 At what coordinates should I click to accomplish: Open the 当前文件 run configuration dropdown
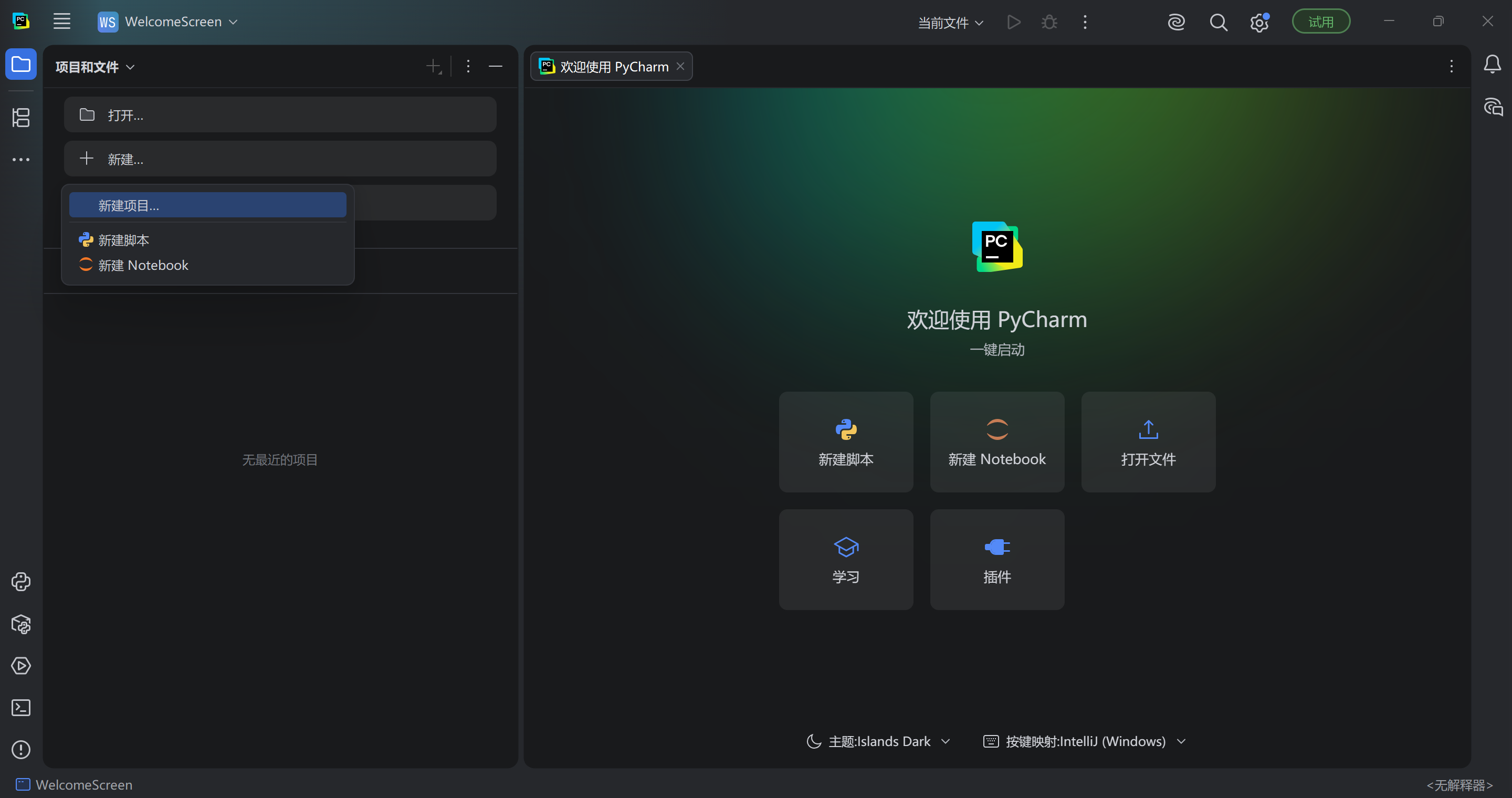click(950, 22)
